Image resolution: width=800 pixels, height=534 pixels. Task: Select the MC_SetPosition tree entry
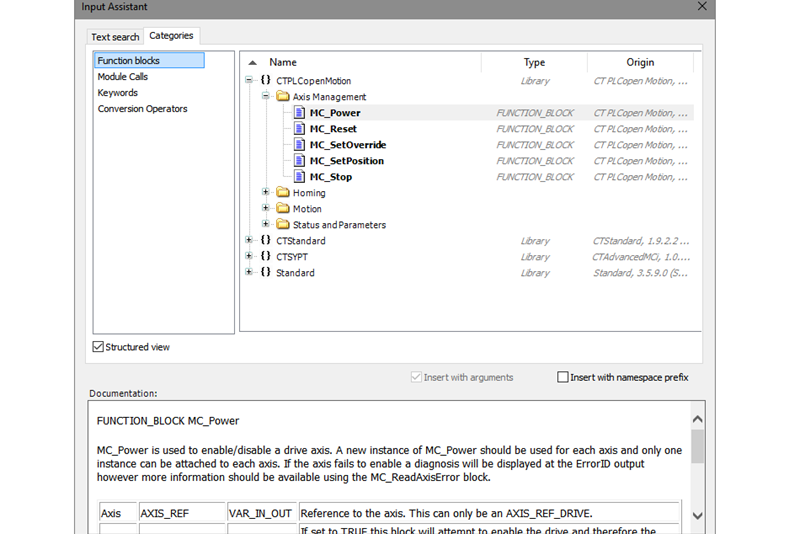pos(347,161)
